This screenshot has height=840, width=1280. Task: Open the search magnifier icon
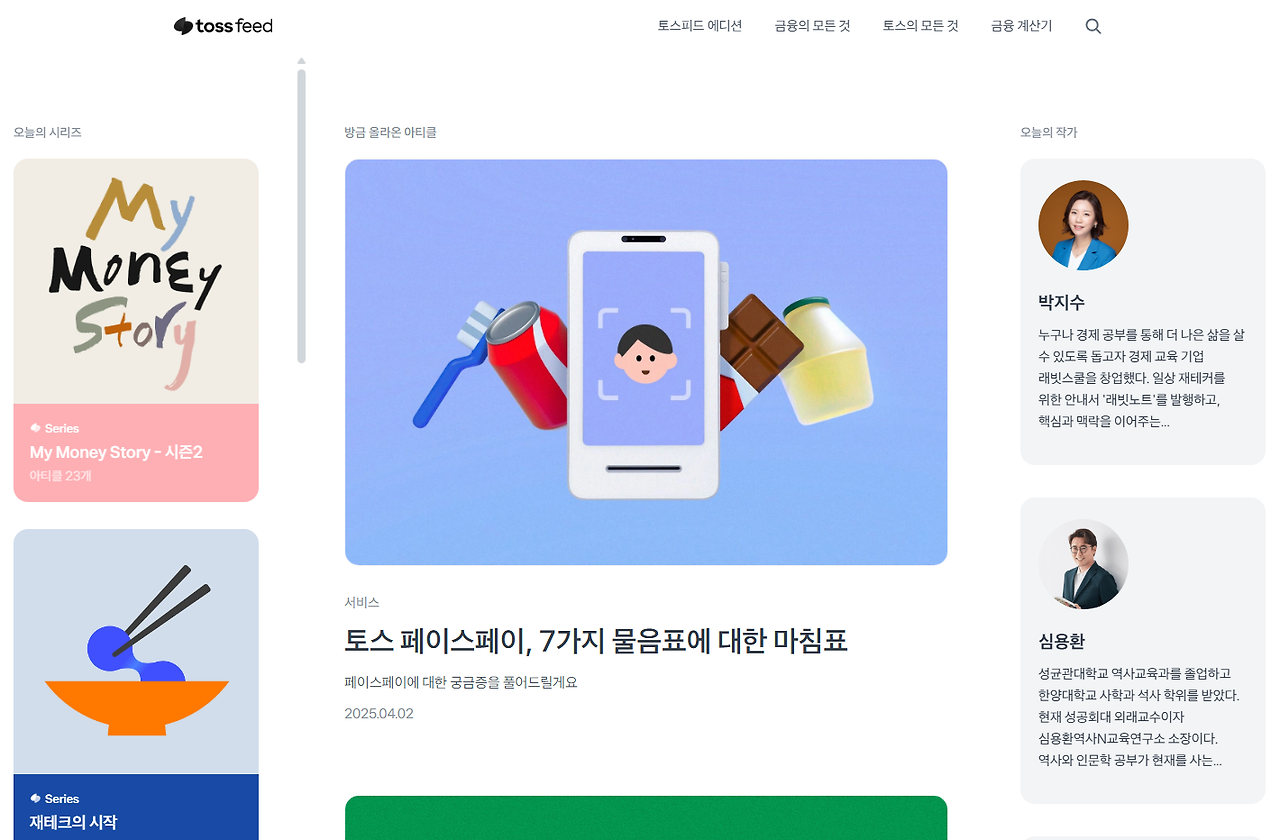coord(1093,26)
